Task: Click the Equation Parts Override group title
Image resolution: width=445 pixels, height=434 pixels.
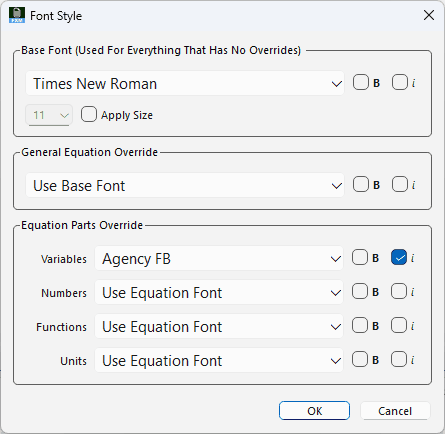Action: 82,225
